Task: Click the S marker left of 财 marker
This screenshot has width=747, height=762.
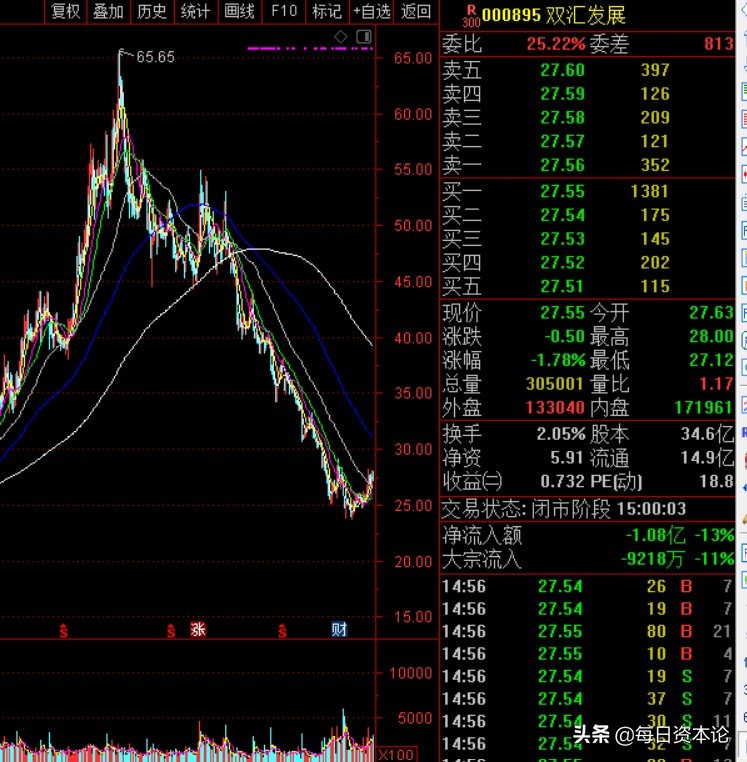Action: click(282, 630)
